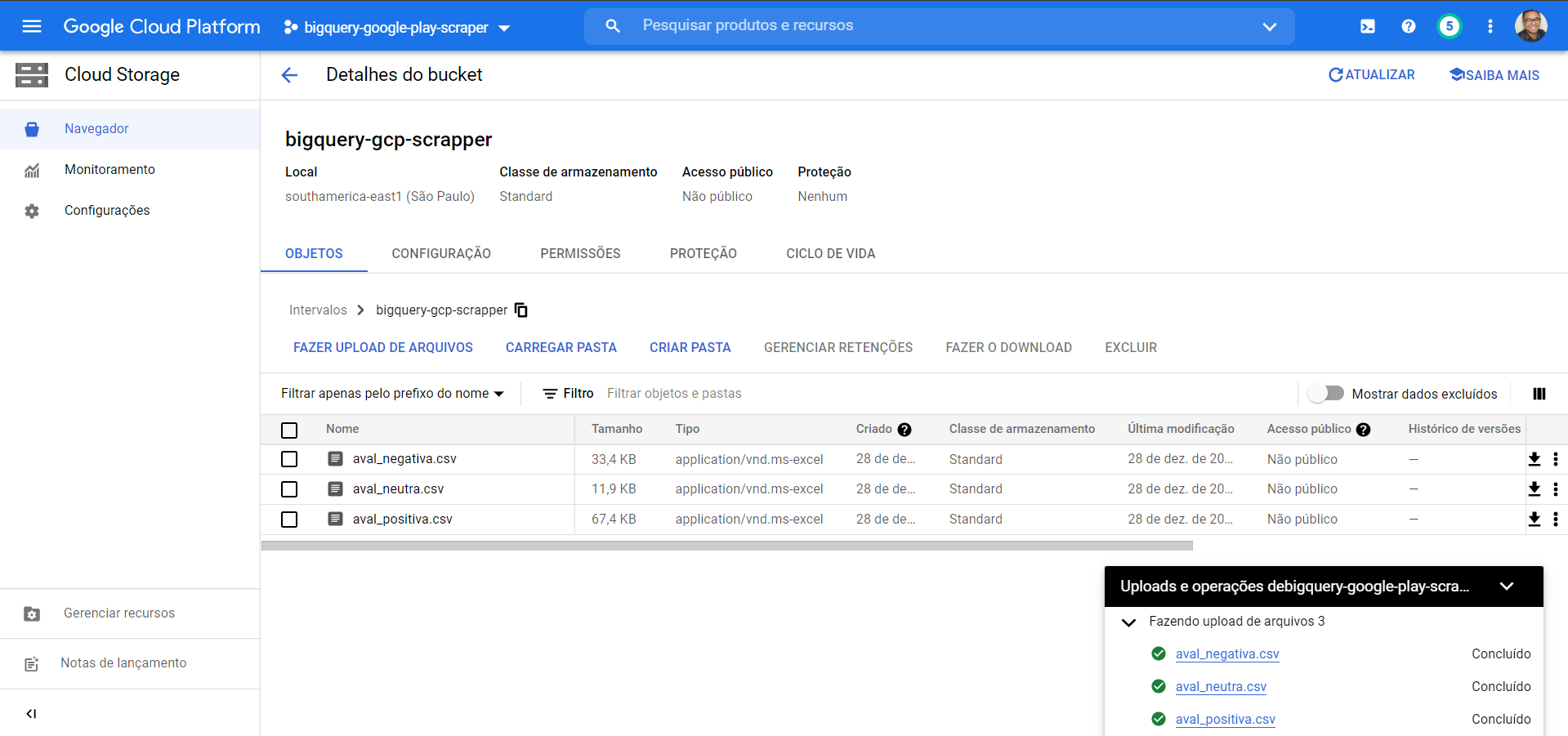Check the aval_positiva.csv row checkbox

(x=289, y=520)
